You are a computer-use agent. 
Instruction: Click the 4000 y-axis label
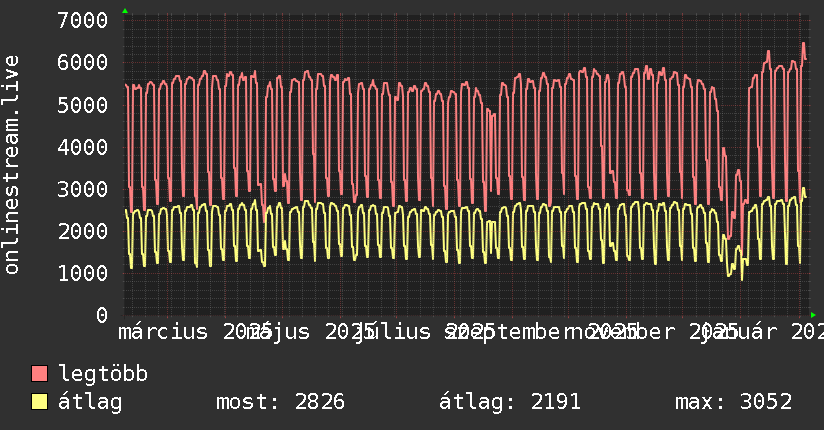click(83, 147)
